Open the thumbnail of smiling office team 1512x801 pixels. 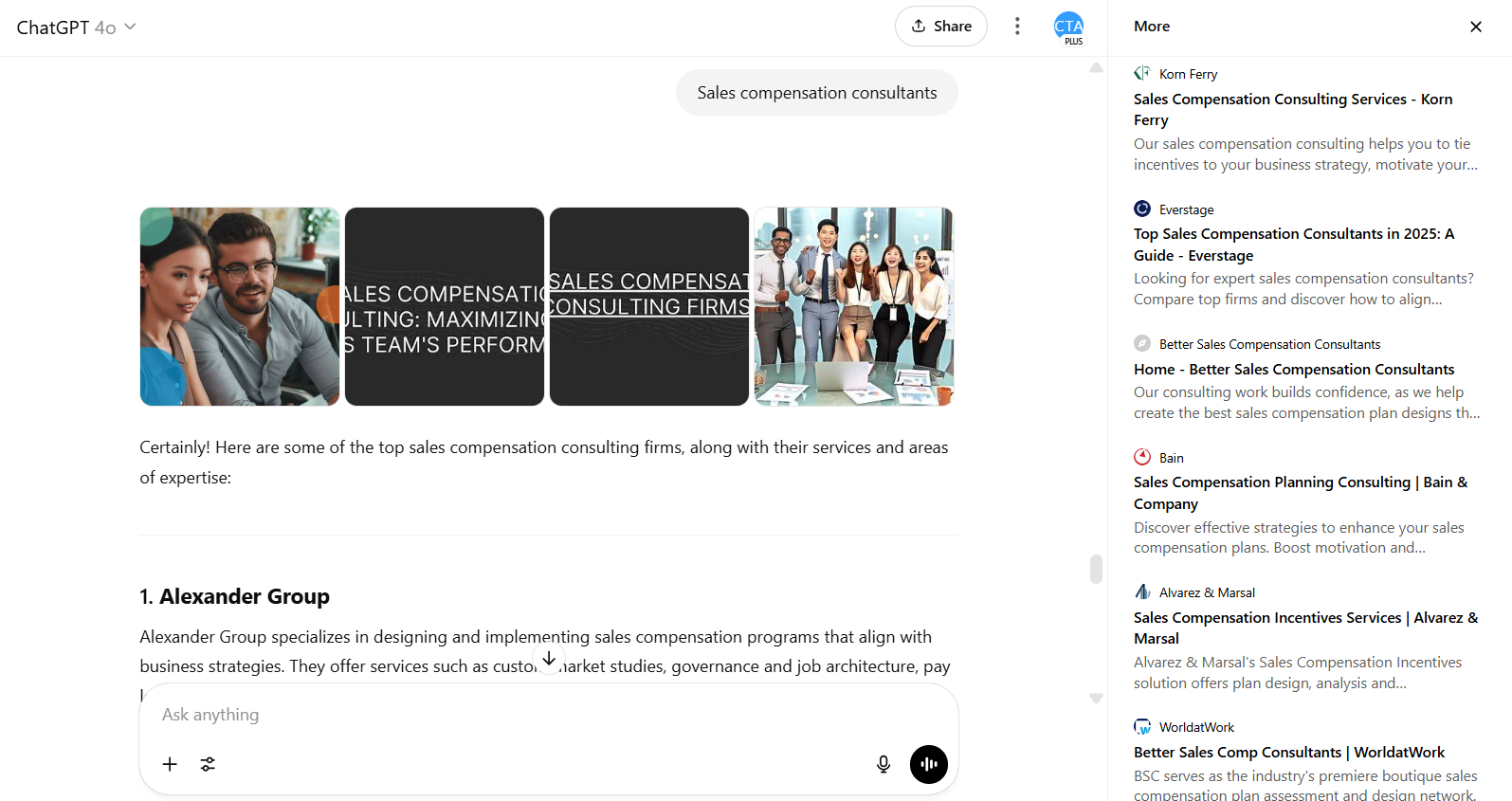click(854, 306)
